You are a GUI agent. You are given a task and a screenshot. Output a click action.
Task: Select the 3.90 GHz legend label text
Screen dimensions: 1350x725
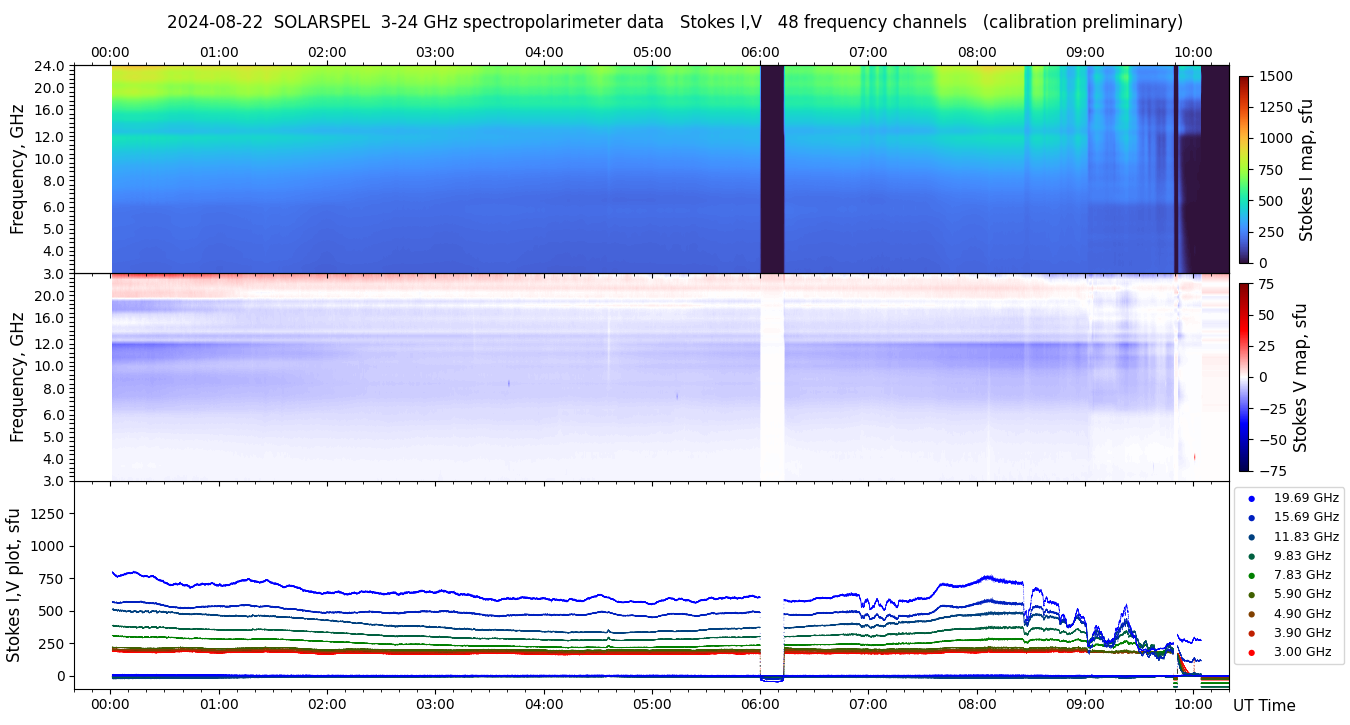pyautogui.click(x=1302, y=633)
